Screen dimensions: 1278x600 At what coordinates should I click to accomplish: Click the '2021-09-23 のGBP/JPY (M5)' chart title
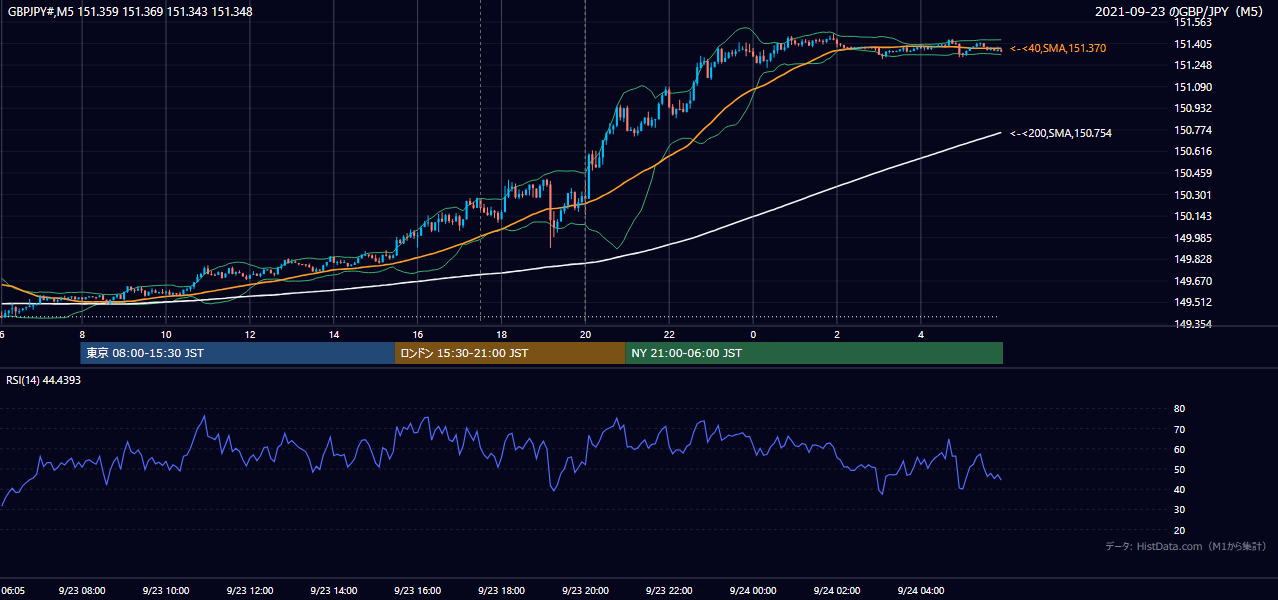coord(1180,12)
